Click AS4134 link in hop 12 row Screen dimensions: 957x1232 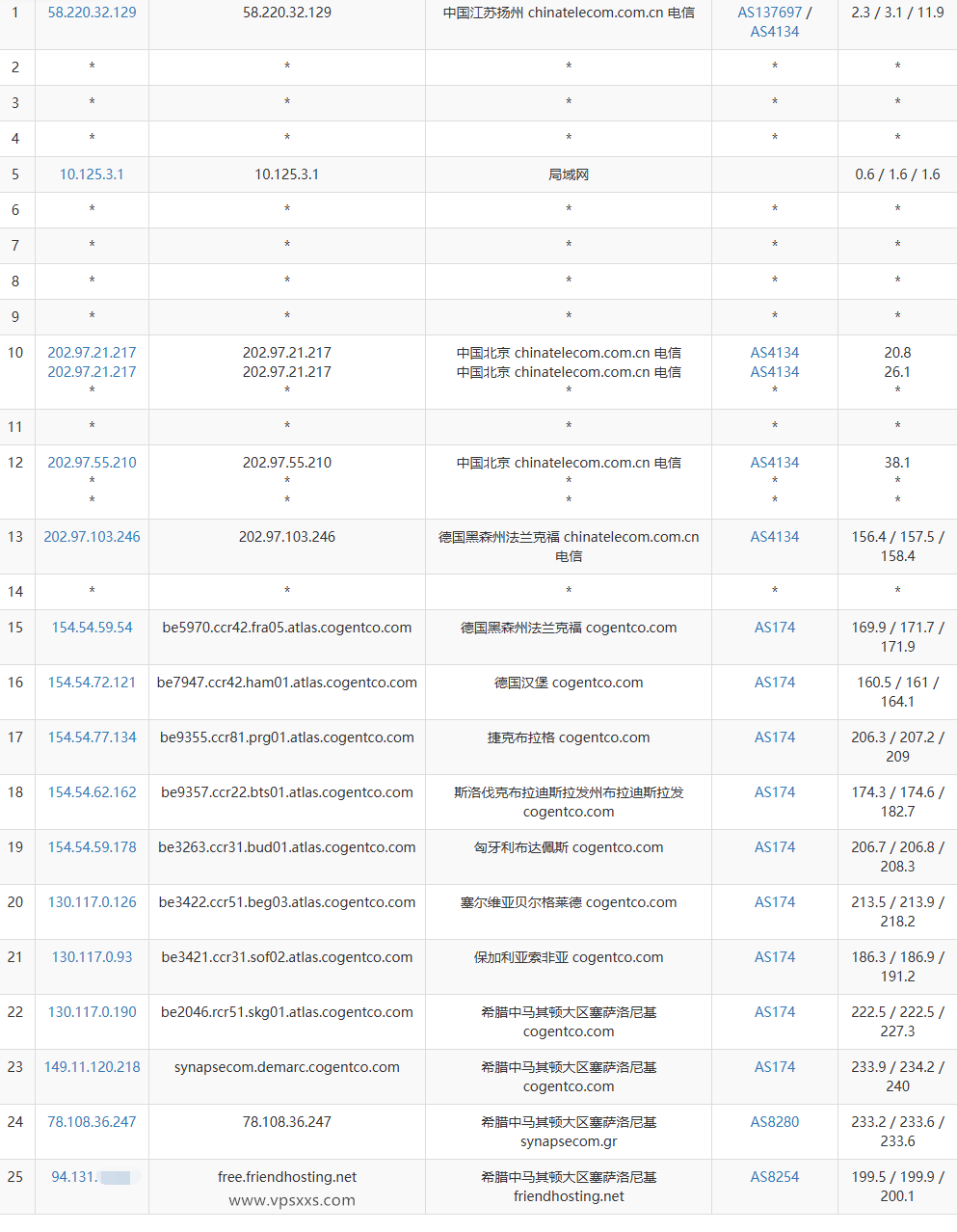775,463
